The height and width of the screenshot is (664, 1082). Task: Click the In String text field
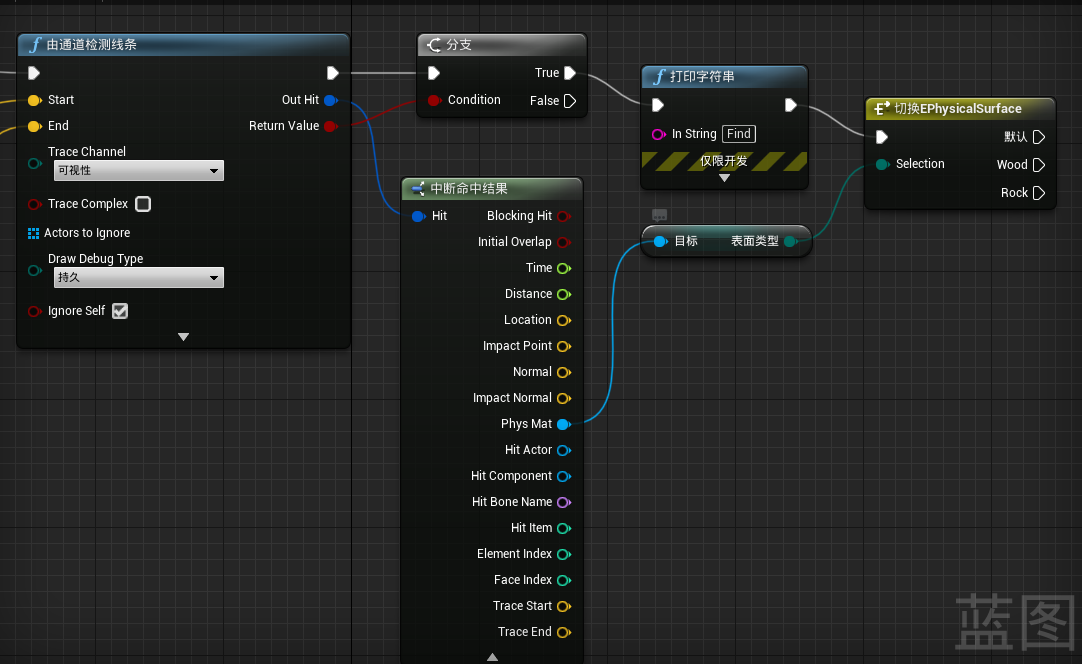point(739,134)
